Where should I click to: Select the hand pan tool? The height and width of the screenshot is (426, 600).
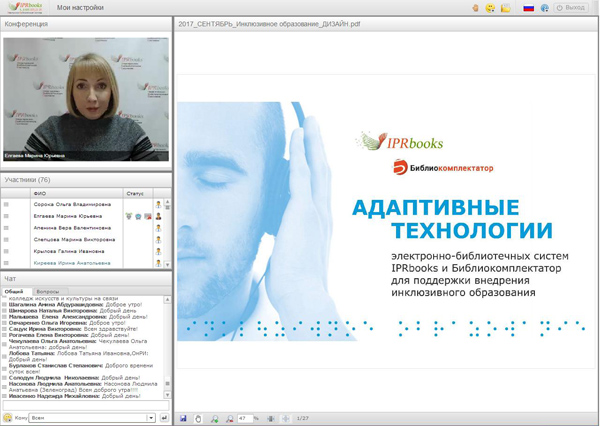coord(198,418)
